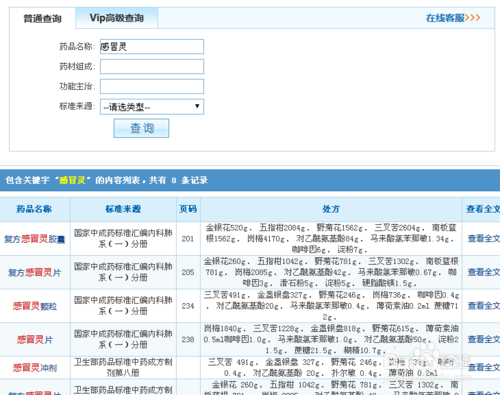
Task: View full text for 复方感冒灵片 page 205
Action: pos(483,272)
